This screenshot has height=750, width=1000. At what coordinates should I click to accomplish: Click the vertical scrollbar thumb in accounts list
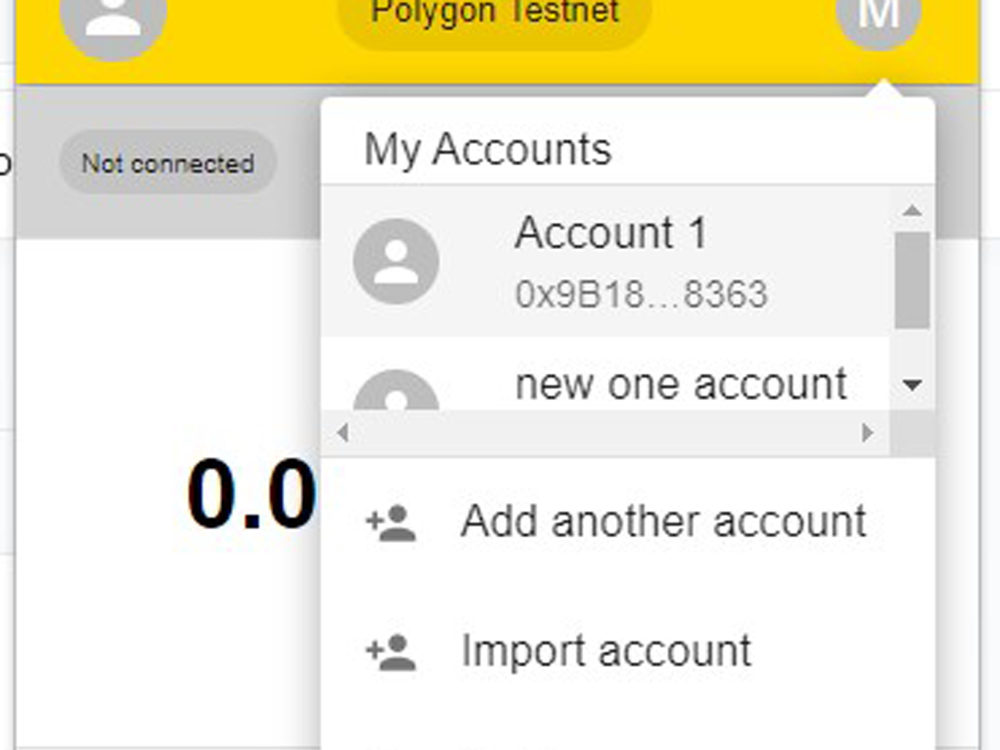(x=913, y=281)
